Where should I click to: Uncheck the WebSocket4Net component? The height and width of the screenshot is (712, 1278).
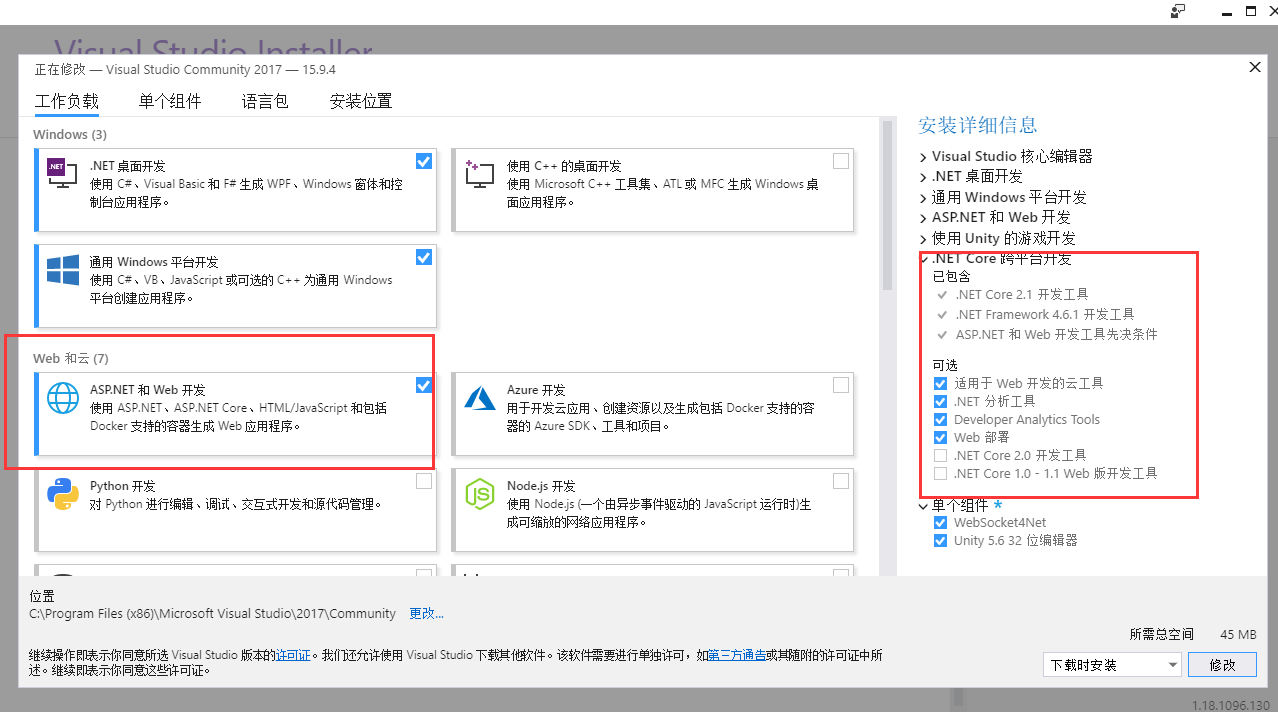940,522
